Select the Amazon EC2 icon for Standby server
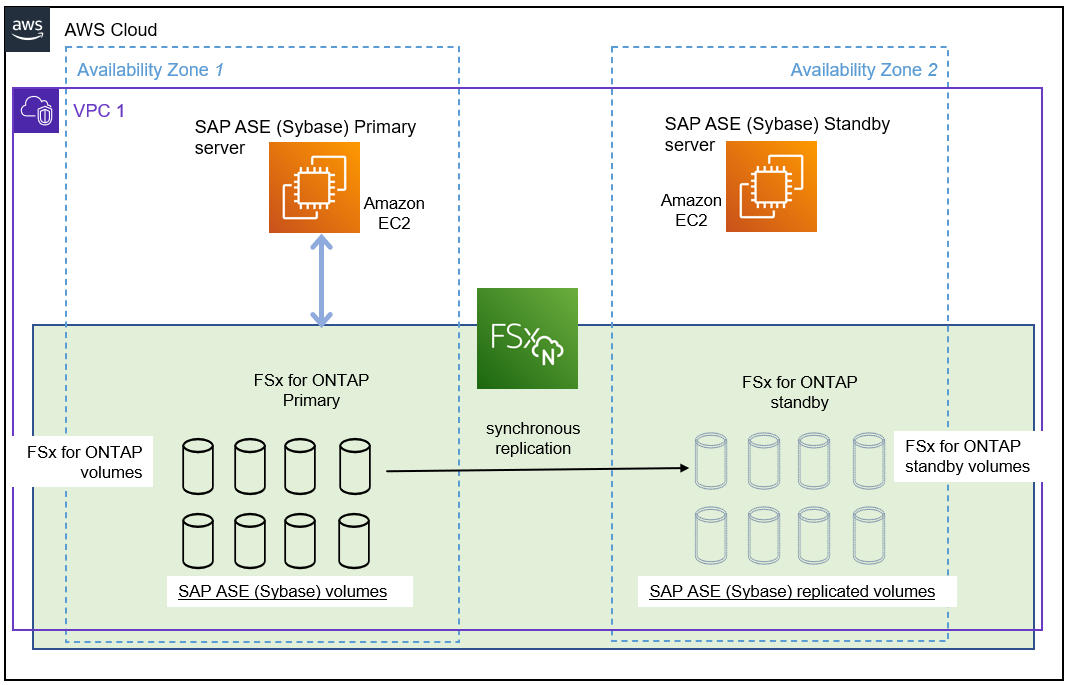This screenshot has height=685, width=1066. 770,186
